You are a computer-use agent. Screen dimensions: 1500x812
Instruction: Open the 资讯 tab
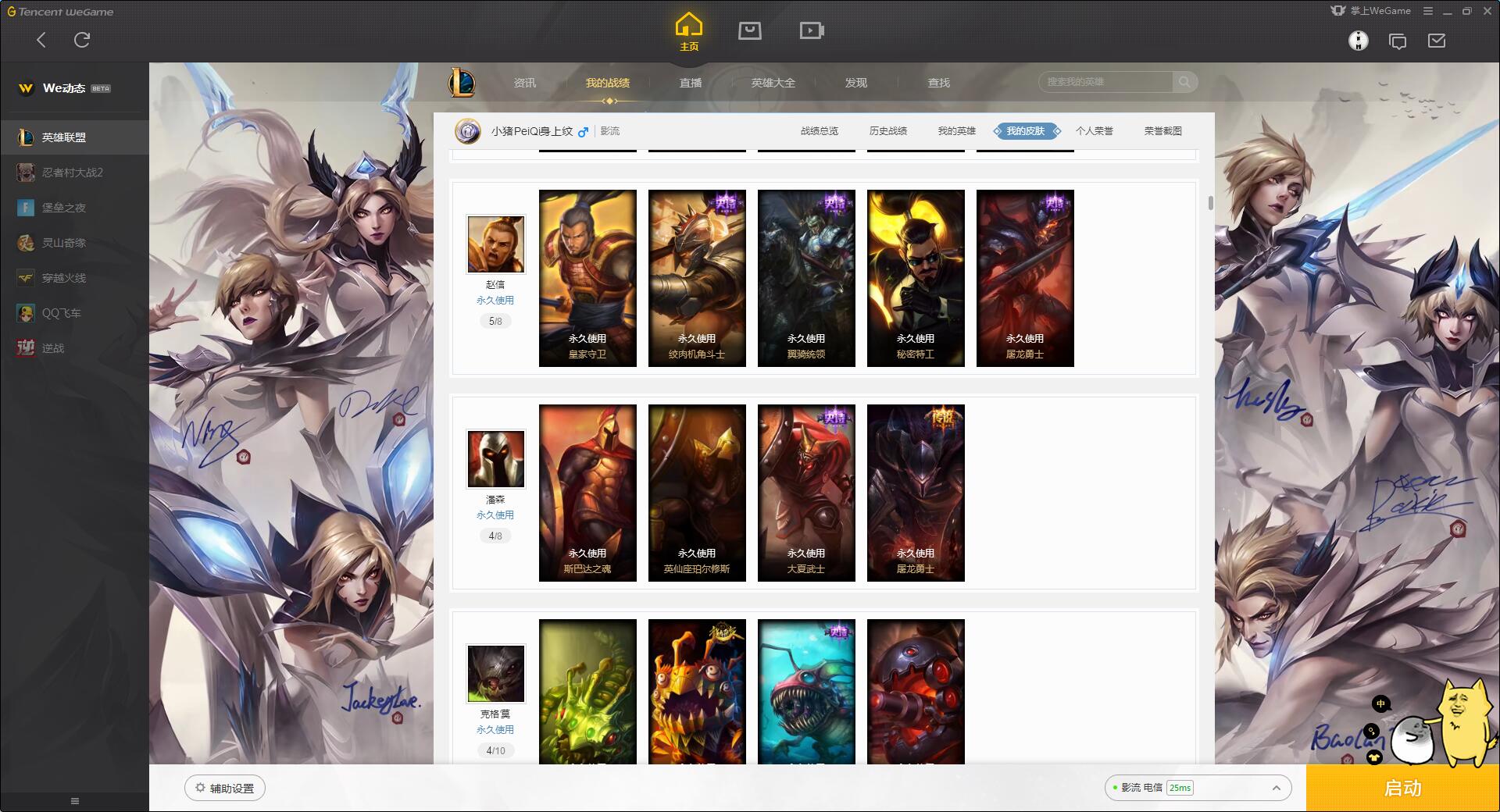pos(525,83)
